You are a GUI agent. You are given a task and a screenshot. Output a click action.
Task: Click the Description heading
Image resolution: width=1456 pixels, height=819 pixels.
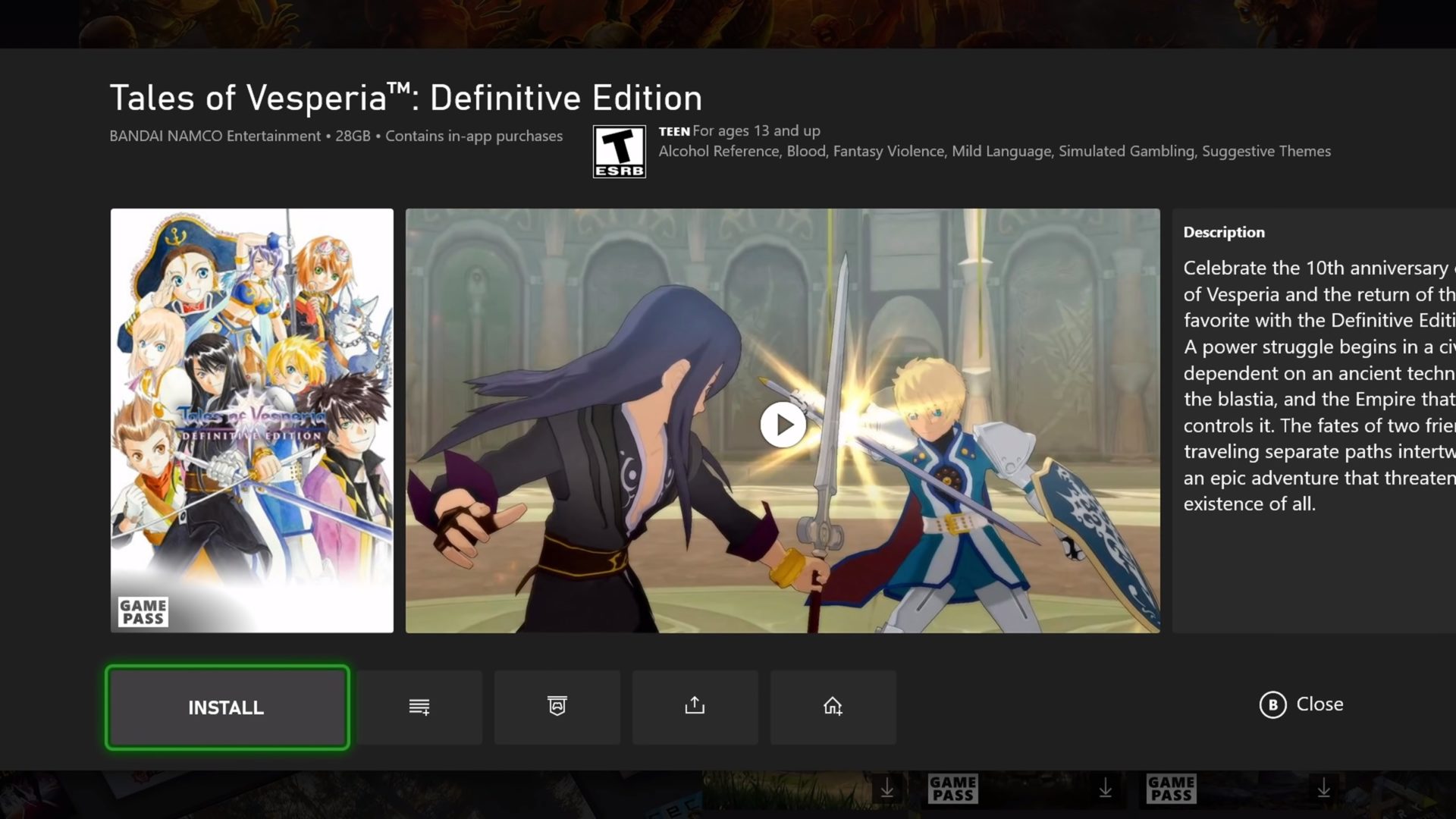pos(1224,233)
